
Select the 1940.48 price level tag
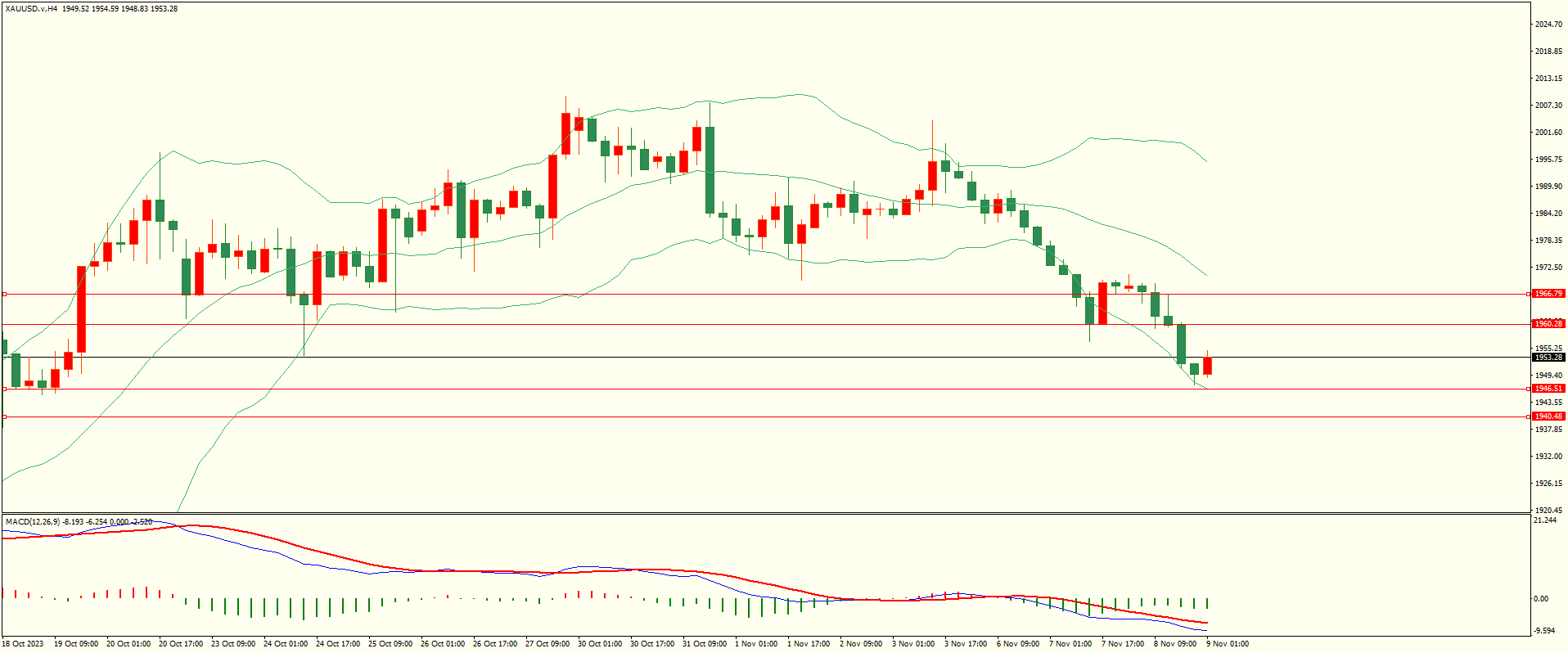click(x=1548, y=417)
